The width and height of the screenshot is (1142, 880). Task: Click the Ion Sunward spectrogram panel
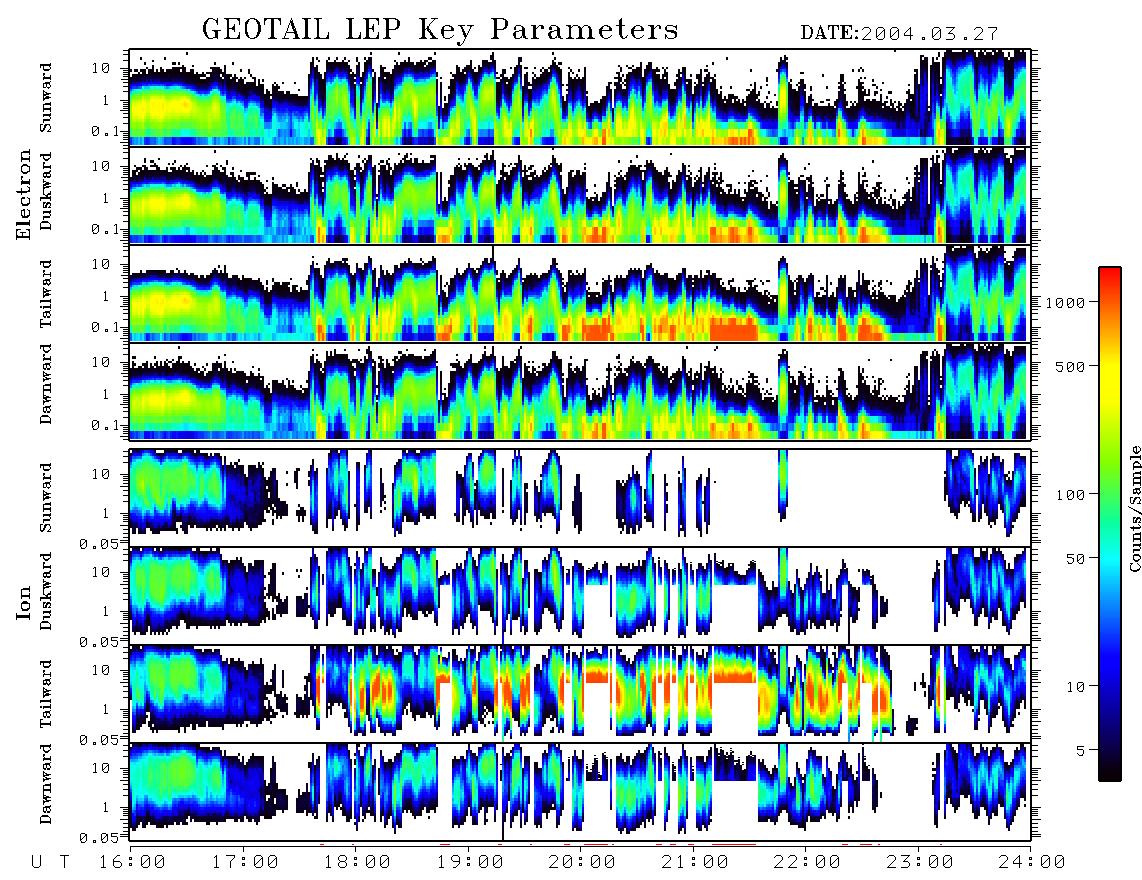click(x=580, y=498)
